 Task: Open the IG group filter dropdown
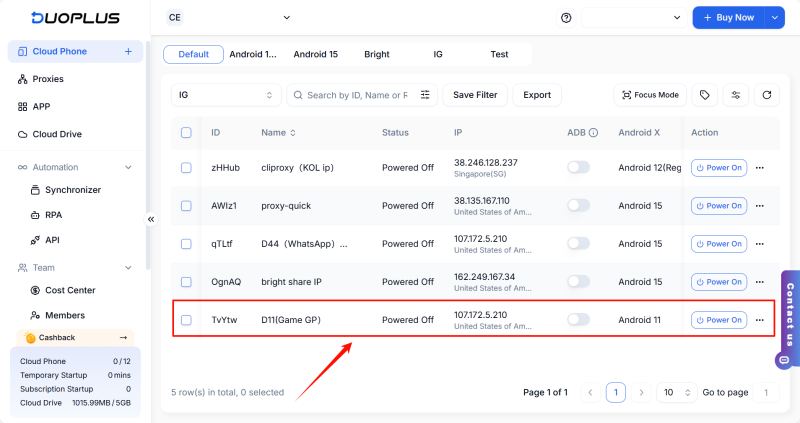pyautogui.click(x=225, y=95)
